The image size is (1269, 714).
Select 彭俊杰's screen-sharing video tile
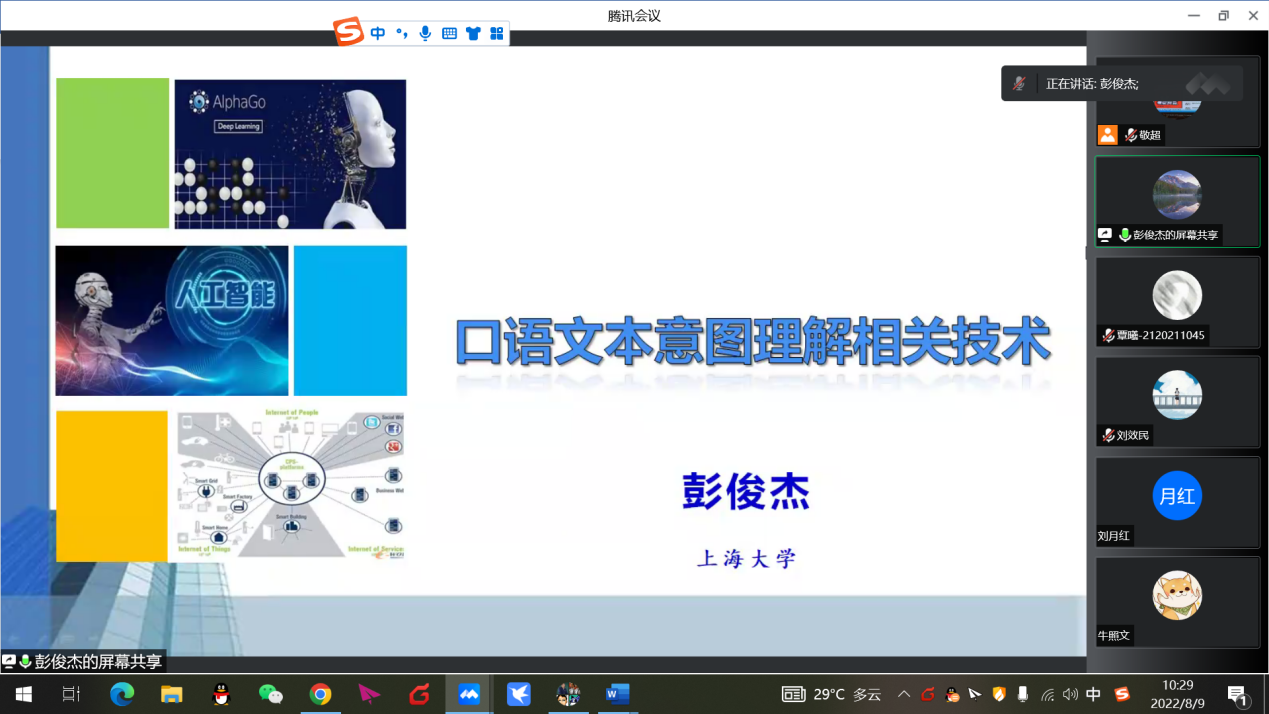coord(1177,201)
